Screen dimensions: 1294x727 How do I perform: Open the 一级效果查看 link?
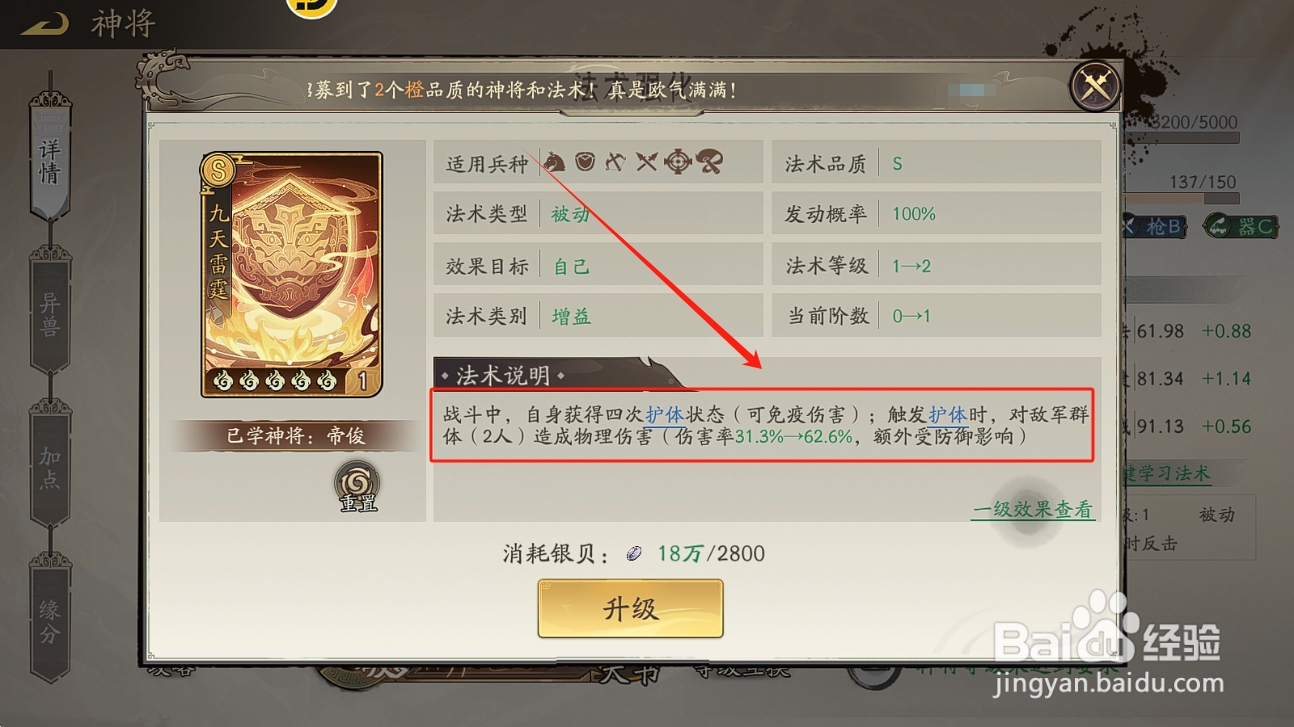click(1033, 510)
